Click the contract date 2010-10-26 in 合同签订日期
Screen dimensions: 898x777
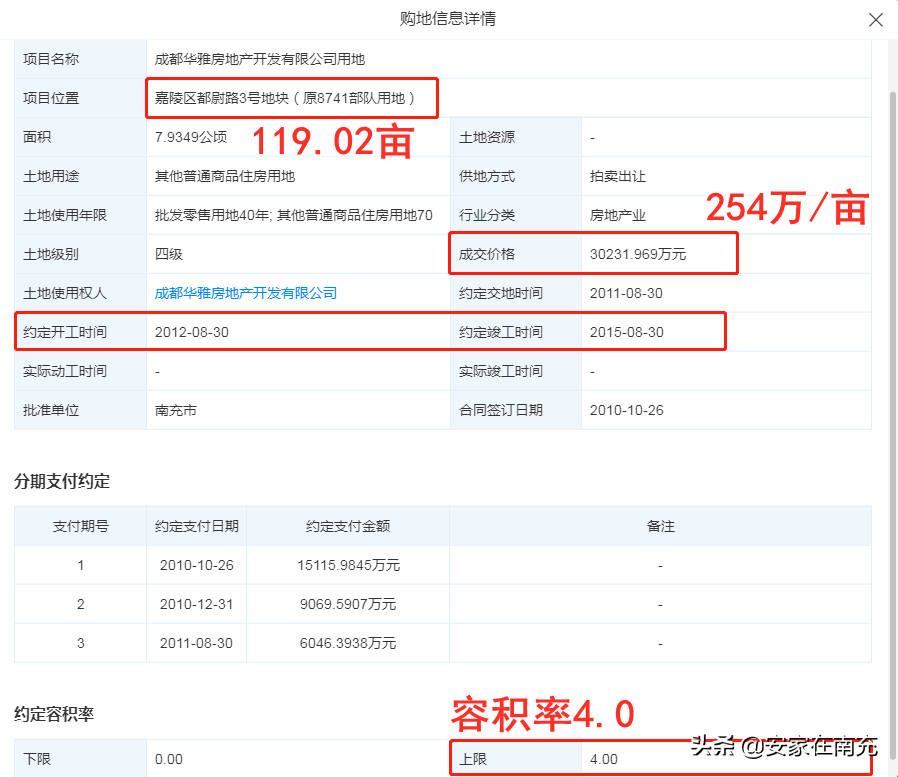tap(626, 410)
